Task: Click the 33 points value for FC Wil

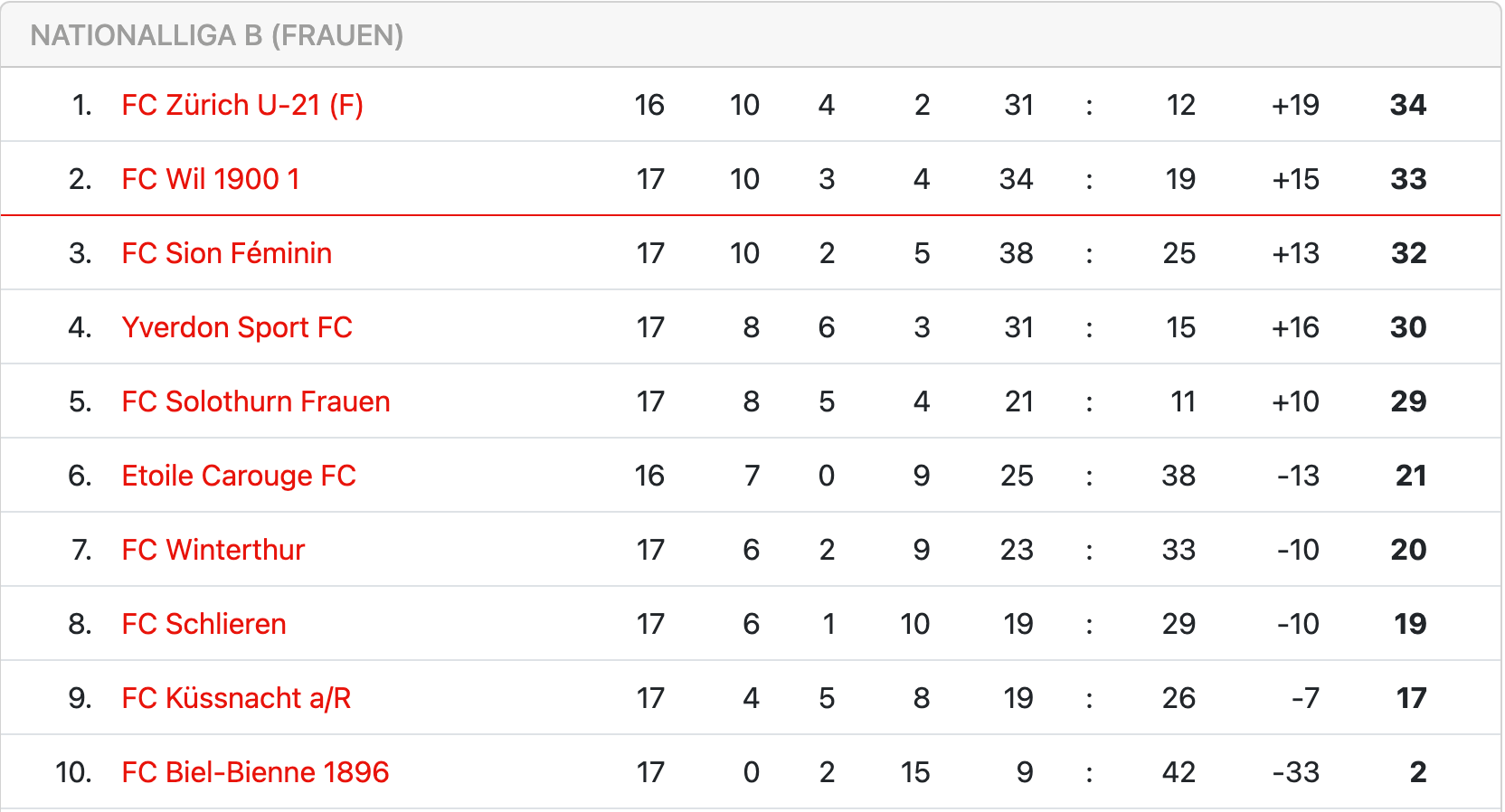Action: (1408, 179)
